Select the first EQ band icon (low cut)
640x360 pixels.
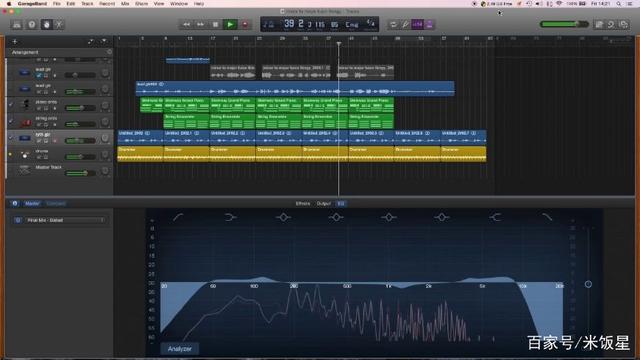tap(178, 217)
